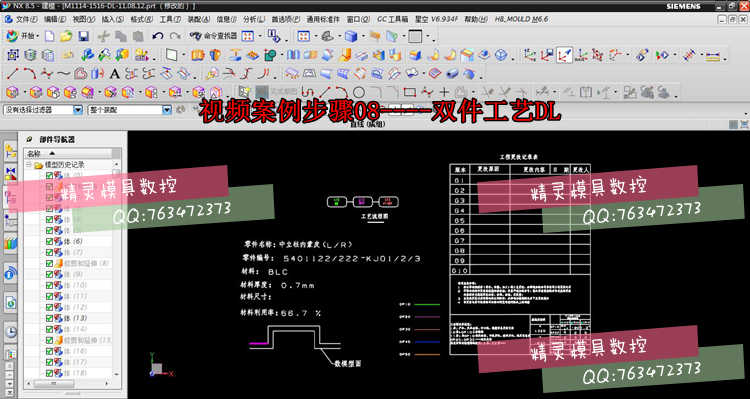The image size is (750, 399).
Task: Click the orange OP50 legend line
Action: [427, 354]
